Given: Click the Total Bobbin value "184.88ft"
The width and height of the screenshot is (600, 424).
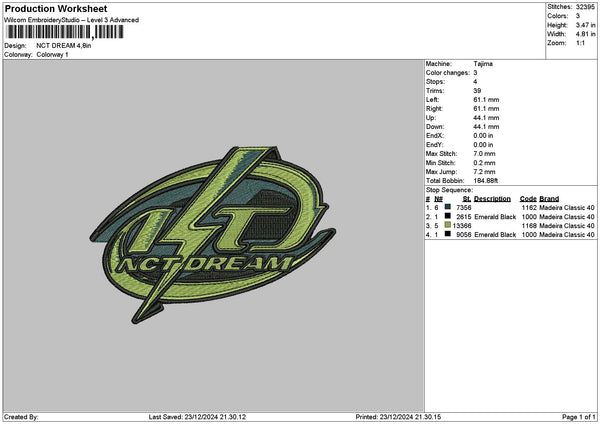Looking at the screenshot, I should click(486, 181).
